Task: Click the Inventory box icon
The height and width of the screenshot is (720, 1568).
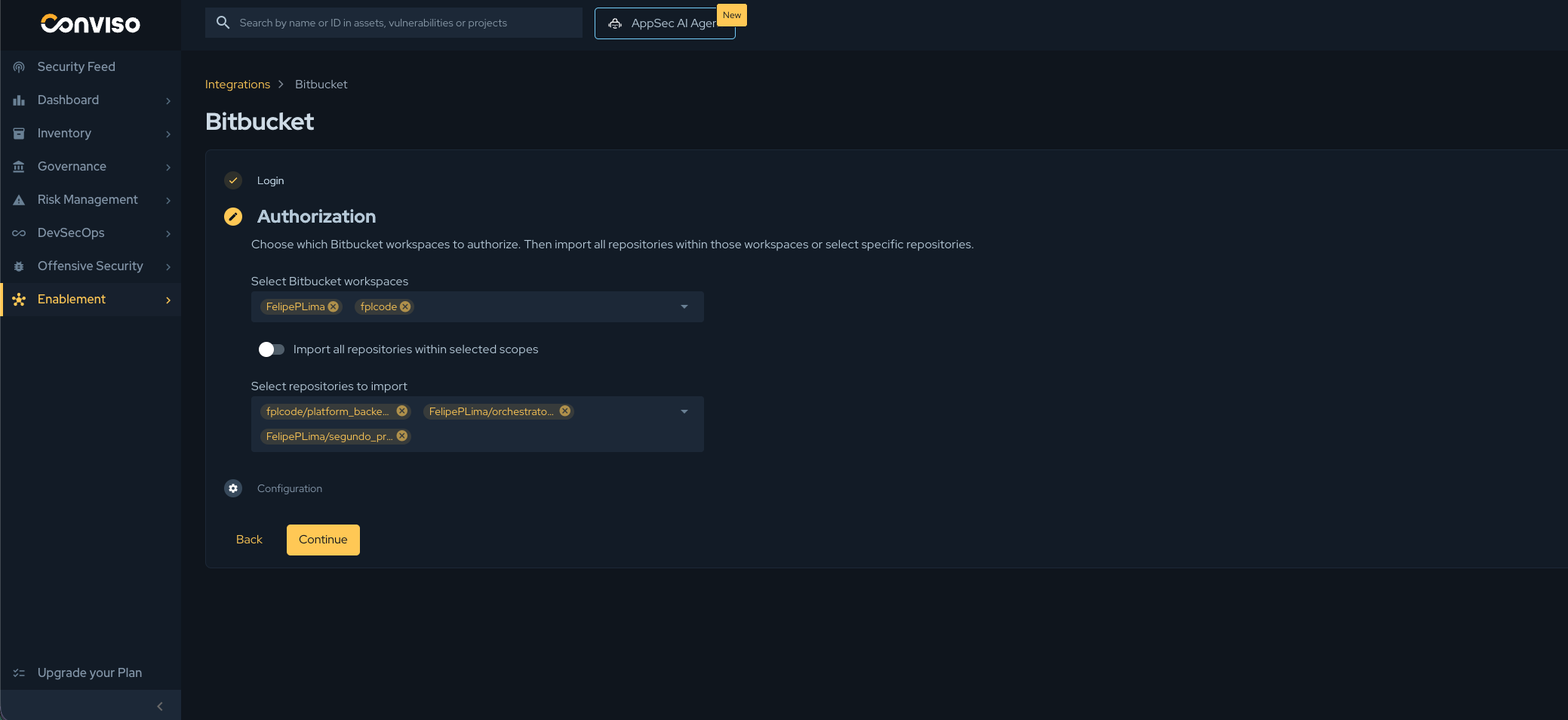Action: pyautogui.click(x=19, y=134)
